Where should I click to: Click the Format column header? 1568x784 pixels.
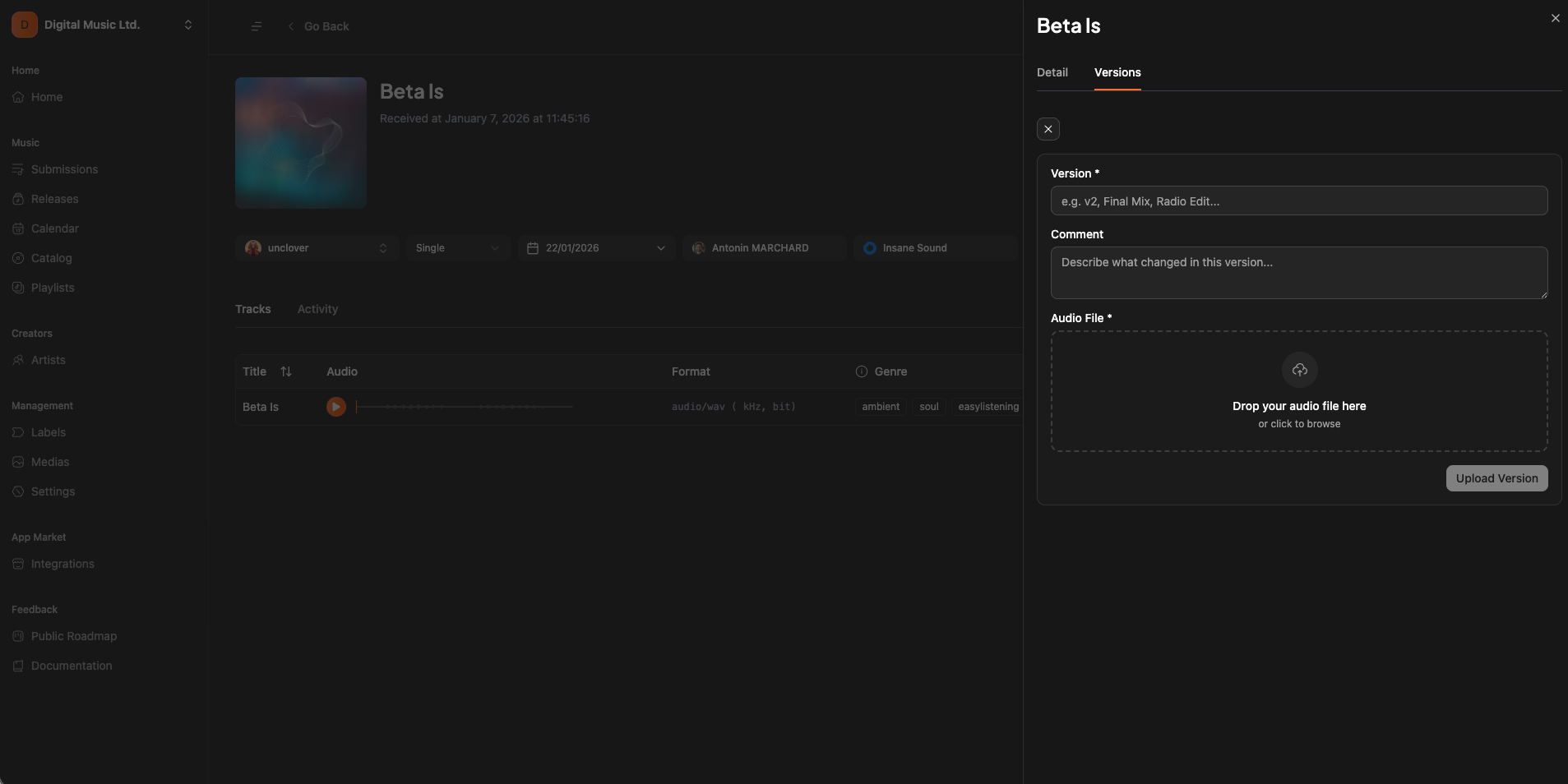pos(691,371)
